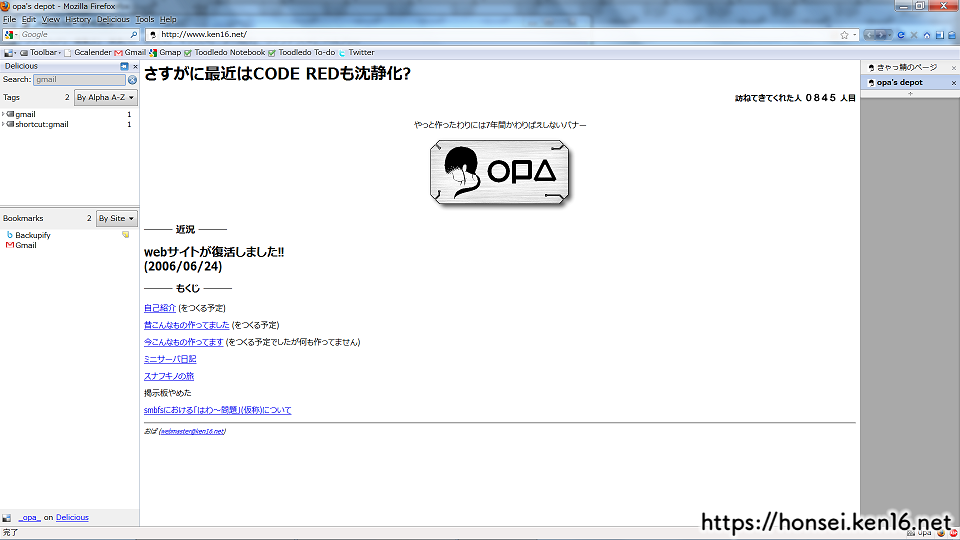Expand the gmail tag tree item
This screenshot has width=960, height=540.
coord(4,115)
